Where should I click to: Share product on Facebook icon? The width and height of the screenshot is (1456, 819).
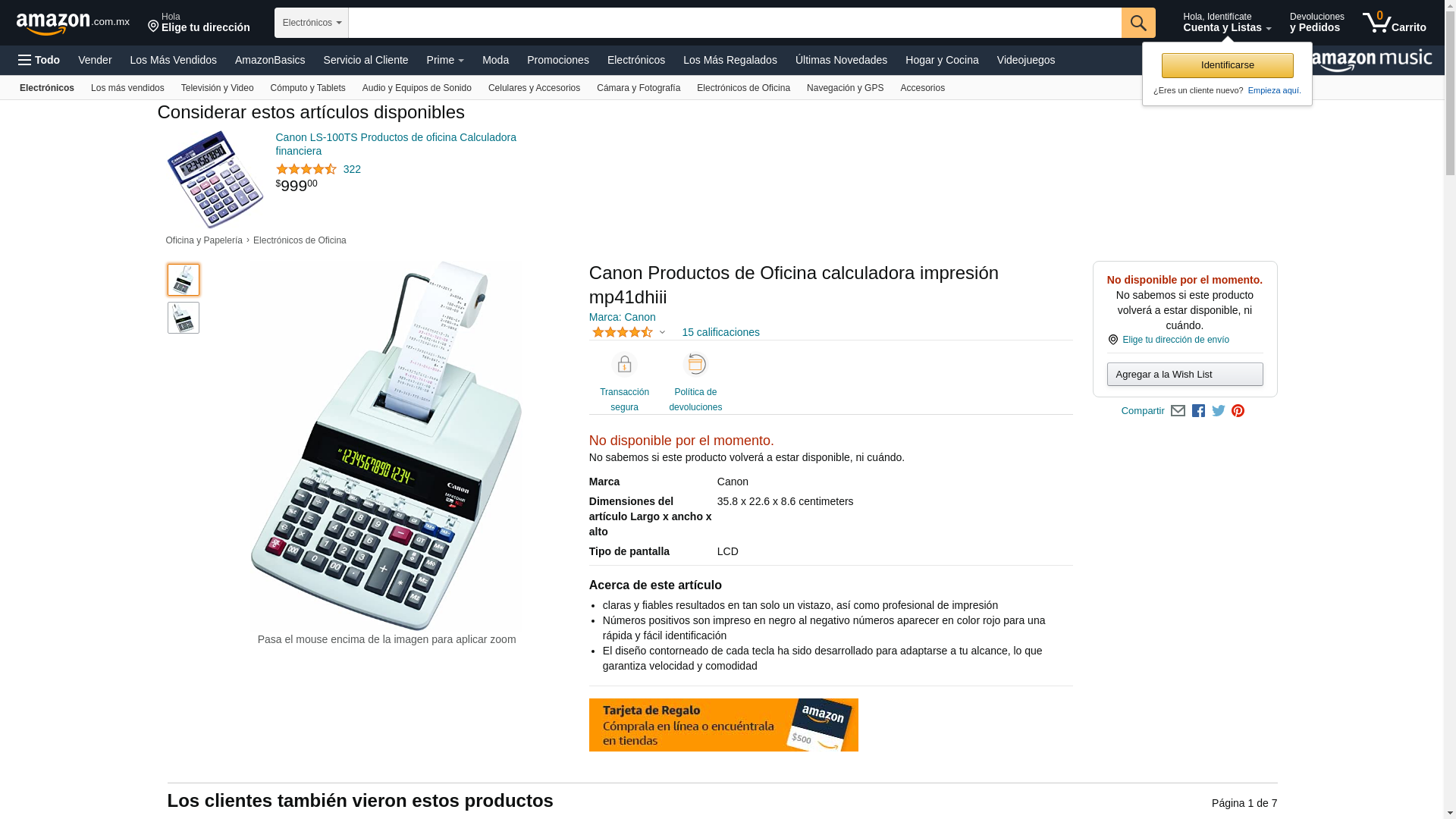(1198, 411)
